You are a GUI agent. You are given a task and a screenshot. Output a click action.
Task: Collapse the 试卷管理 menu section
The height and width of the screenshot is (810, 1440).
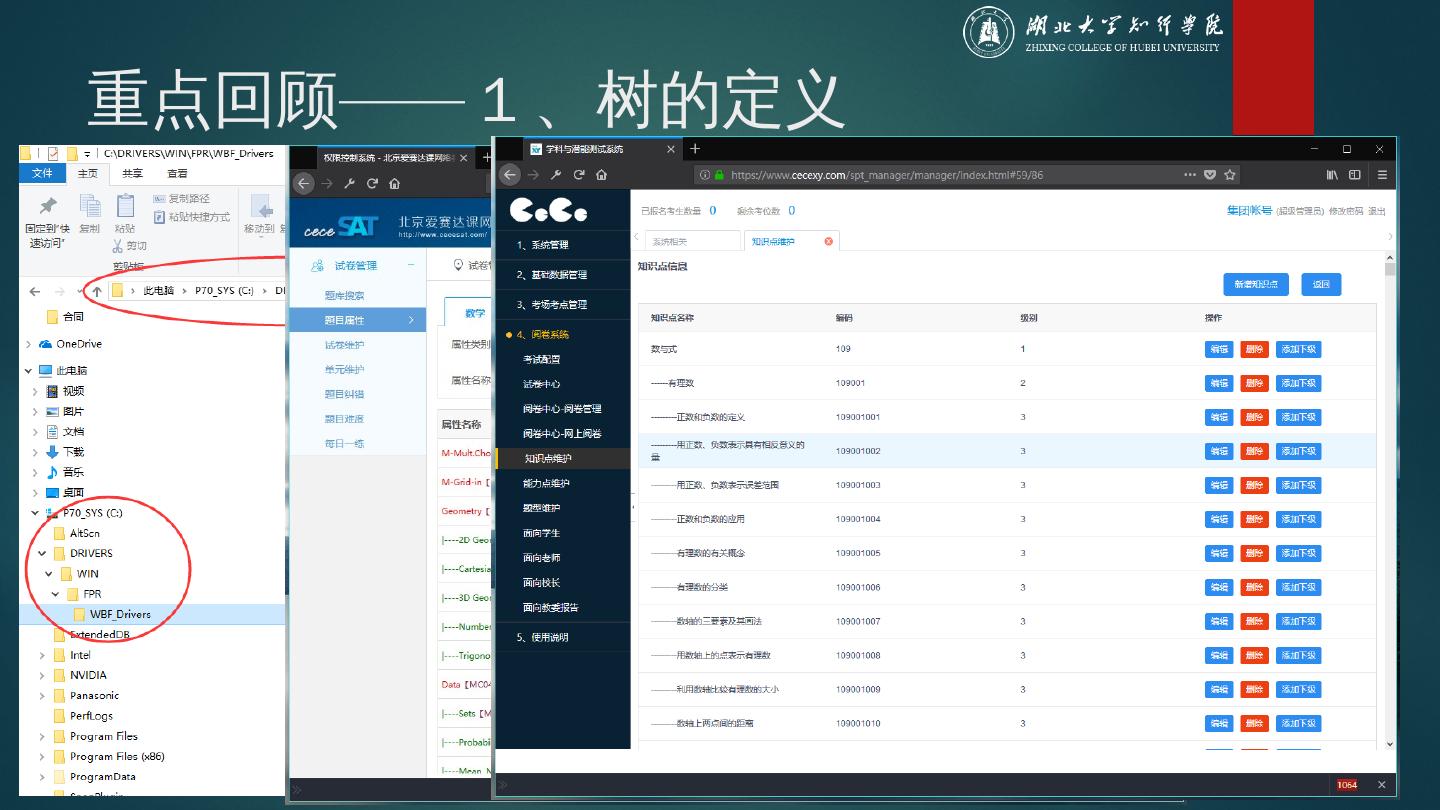coord(410,265)
